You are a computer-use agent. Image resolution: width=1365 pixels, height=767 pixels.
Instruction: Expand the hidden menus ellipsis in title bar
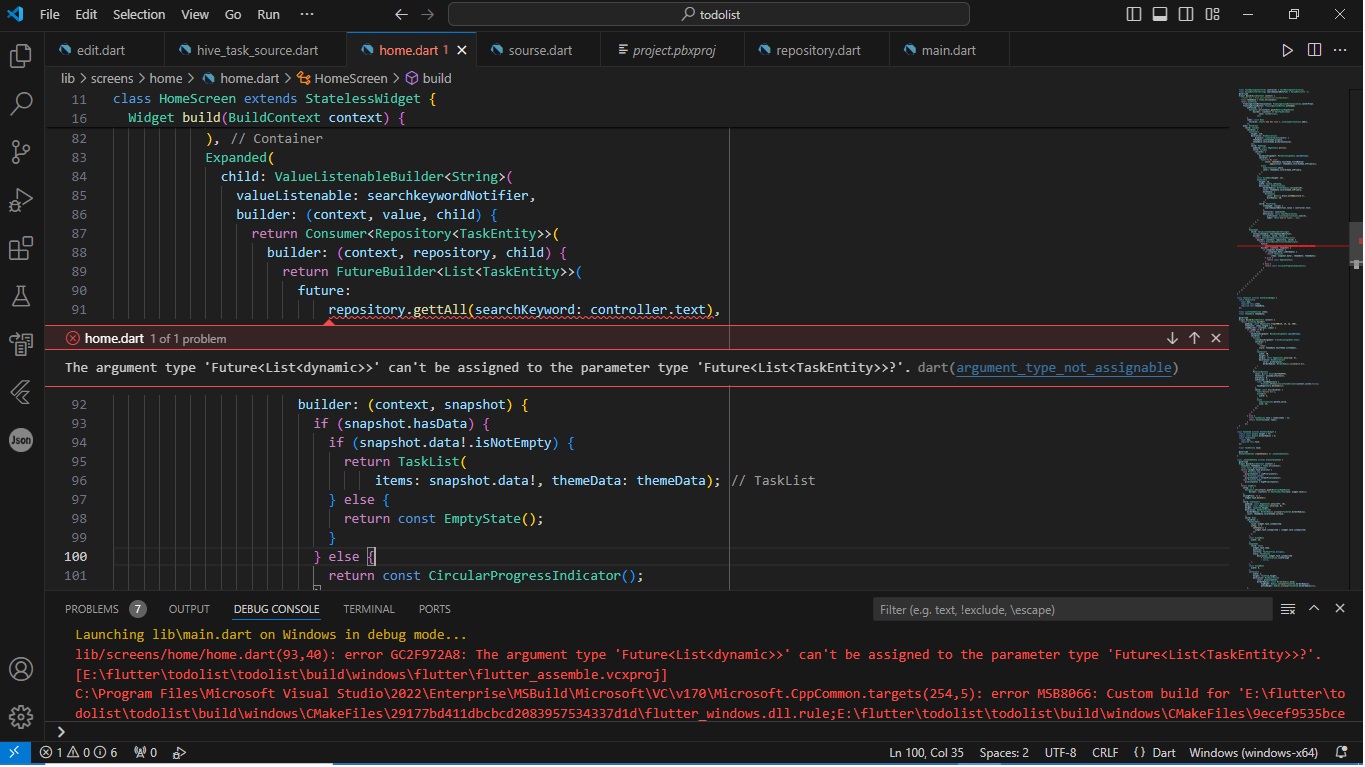point(307,15)
